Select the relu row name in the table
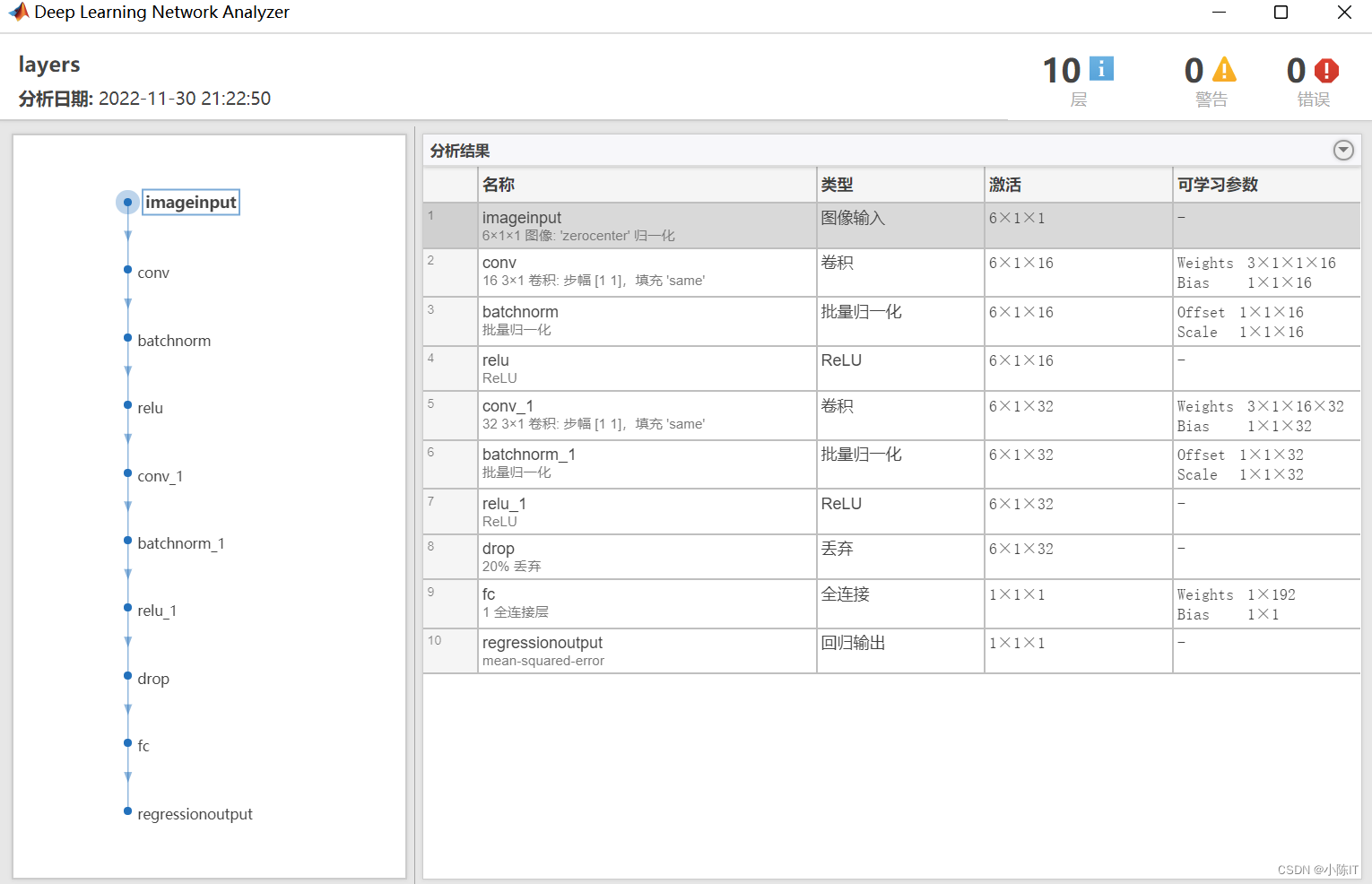 point(496,360)
